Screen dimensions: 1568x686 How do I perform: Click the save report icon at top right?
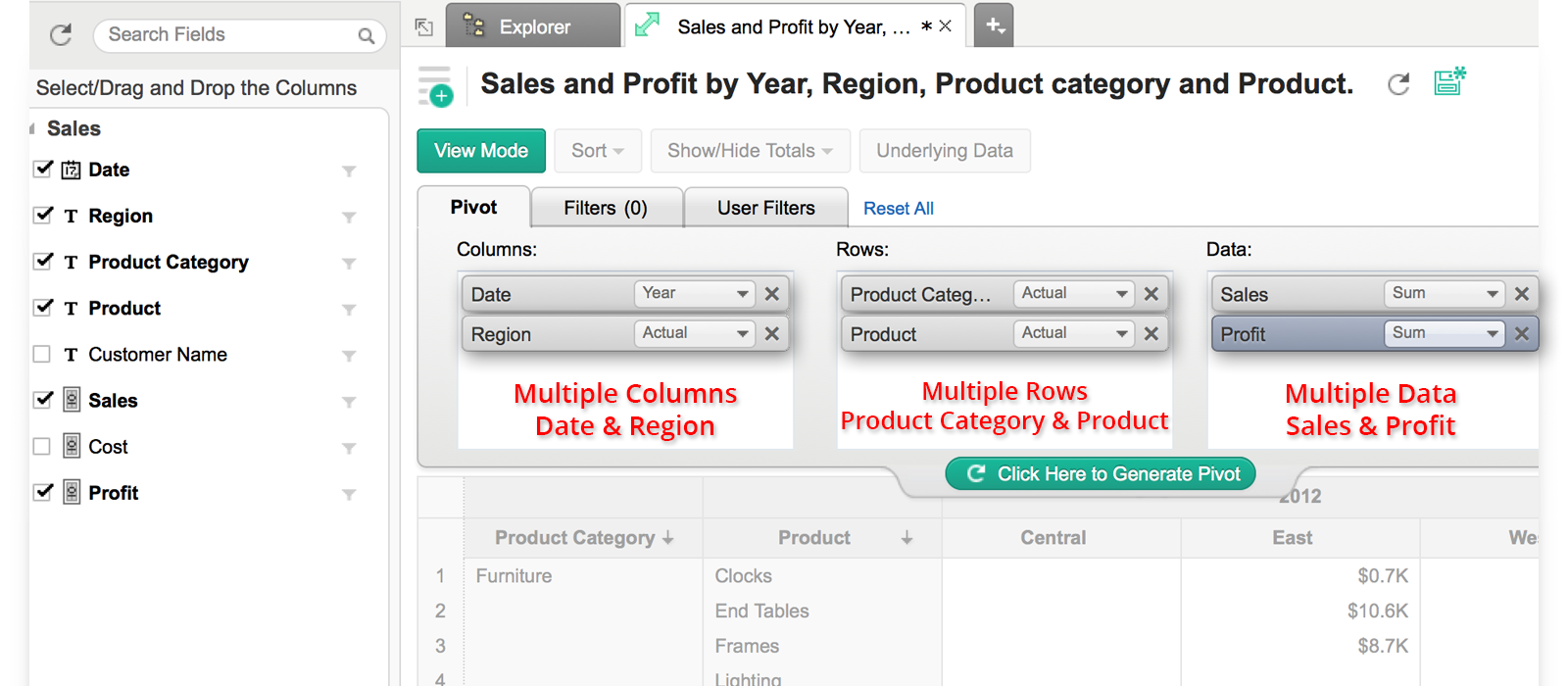(1449, 81)
